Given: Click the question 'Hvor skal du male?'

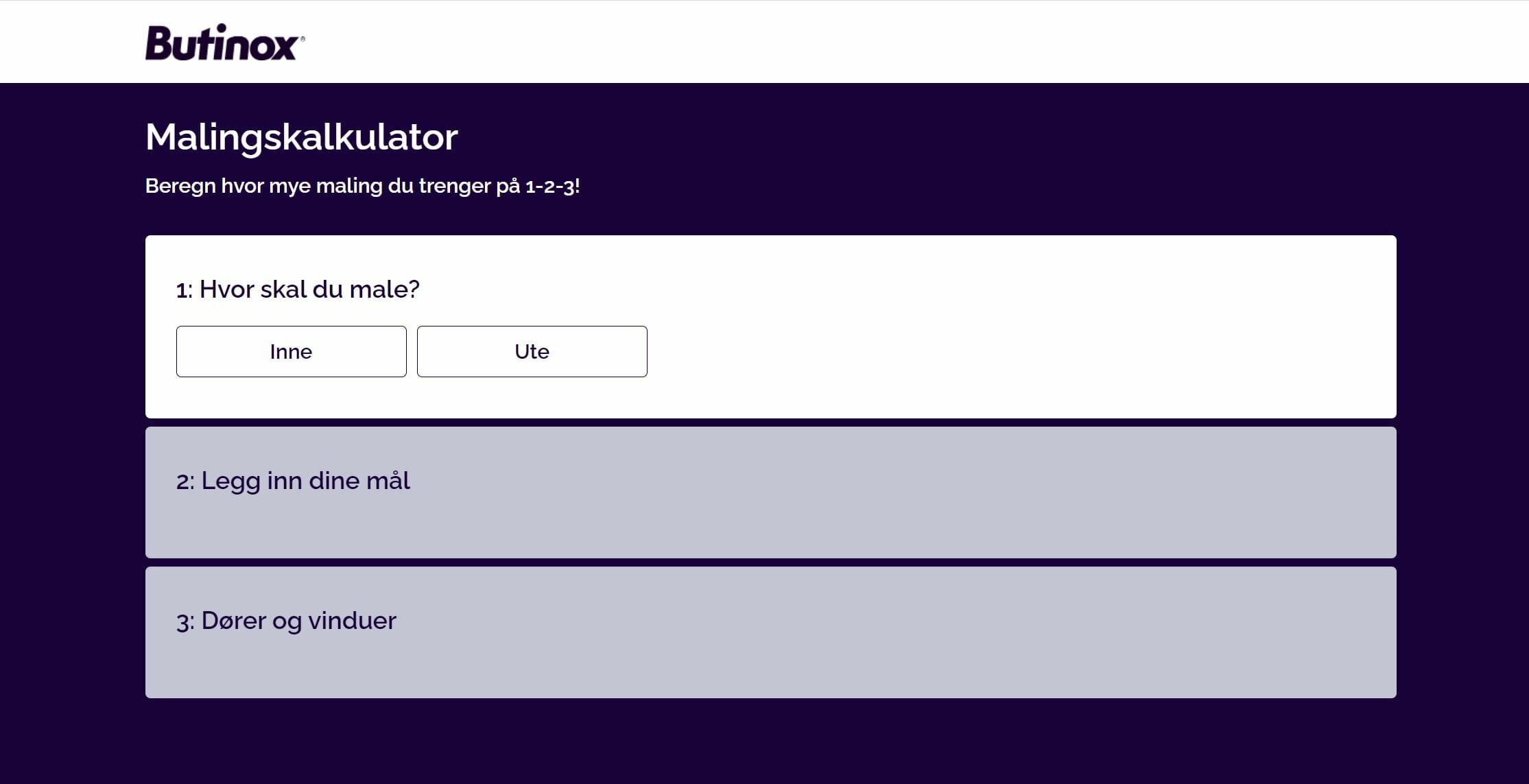Looking at the screenshot, I should [x=309, y=289].
